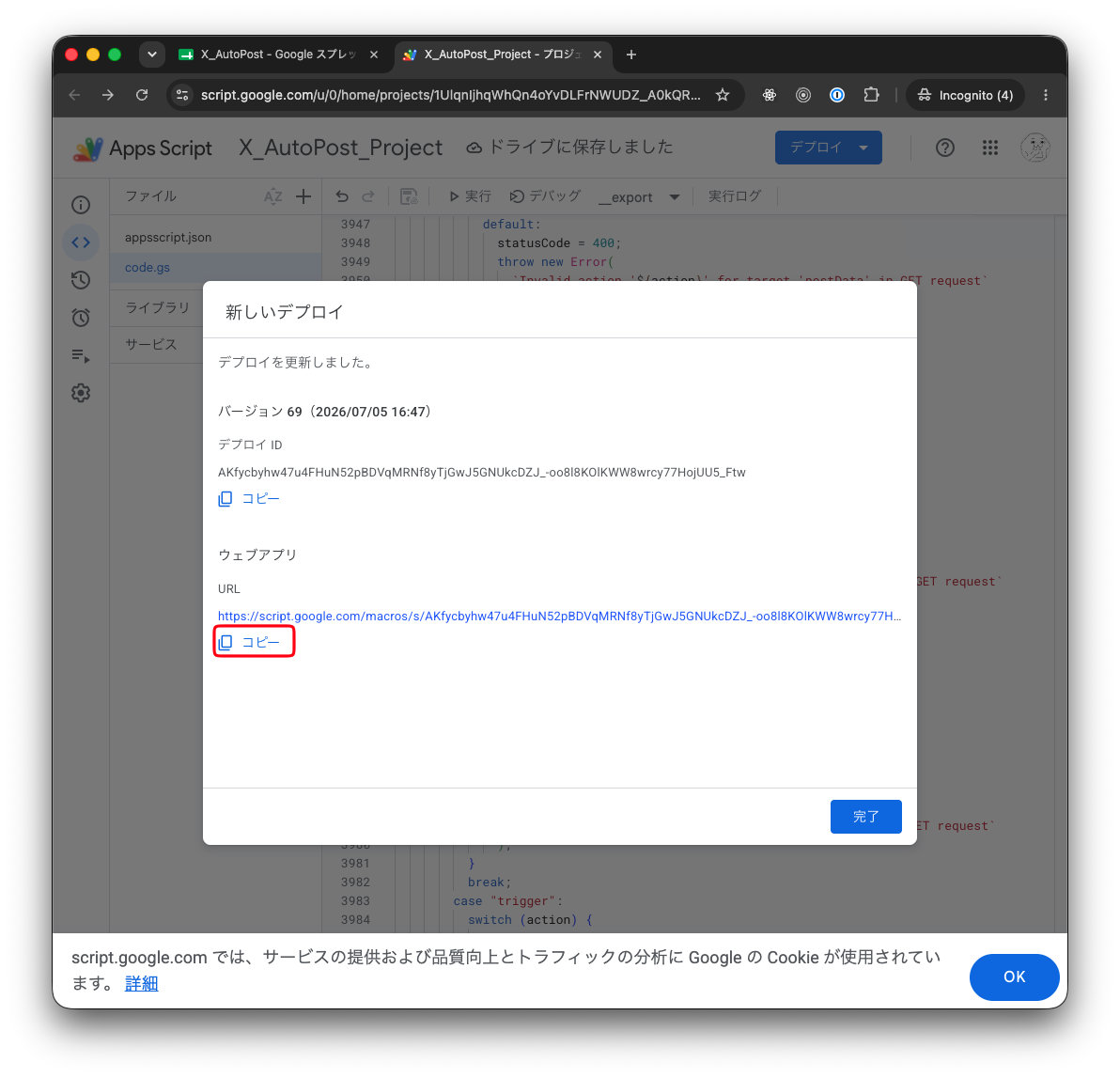The image size is (1120, 1078).
Task: Copy the deploy ID
Action: click(x=249, y=498)
